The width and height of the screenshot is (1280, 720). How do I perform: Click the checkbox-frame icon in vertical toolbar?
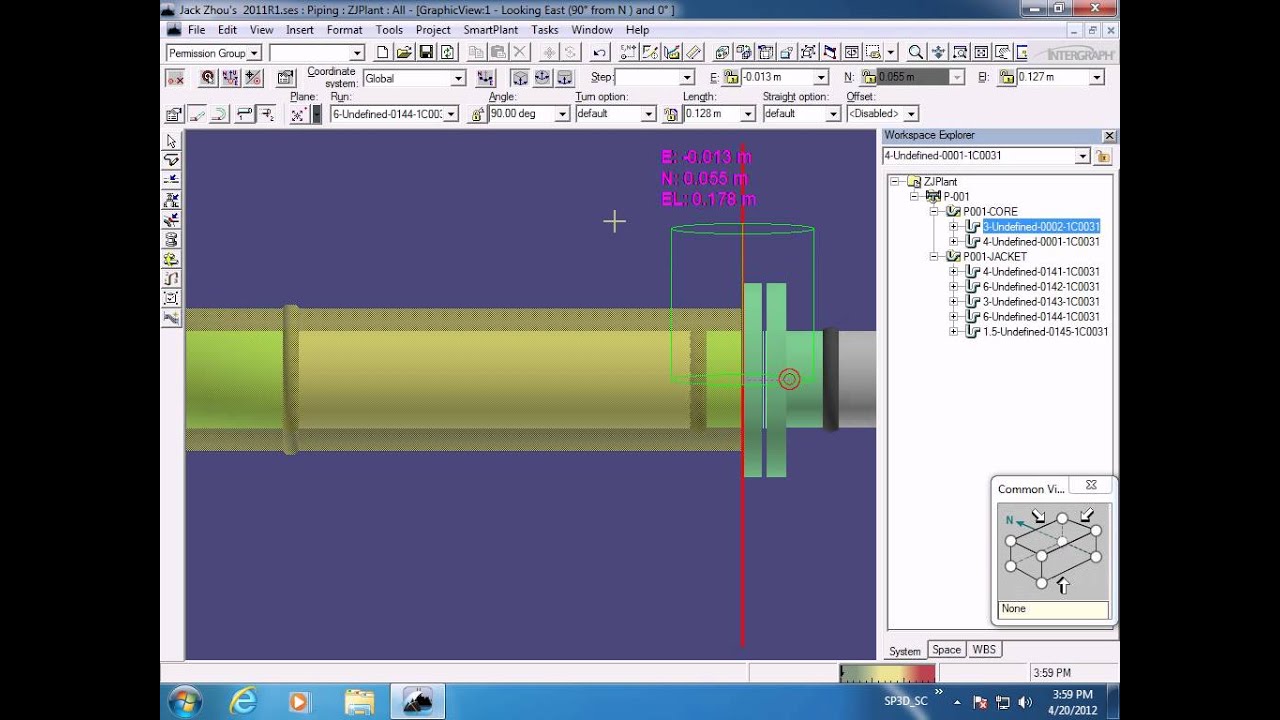click(x=171, y=298)
